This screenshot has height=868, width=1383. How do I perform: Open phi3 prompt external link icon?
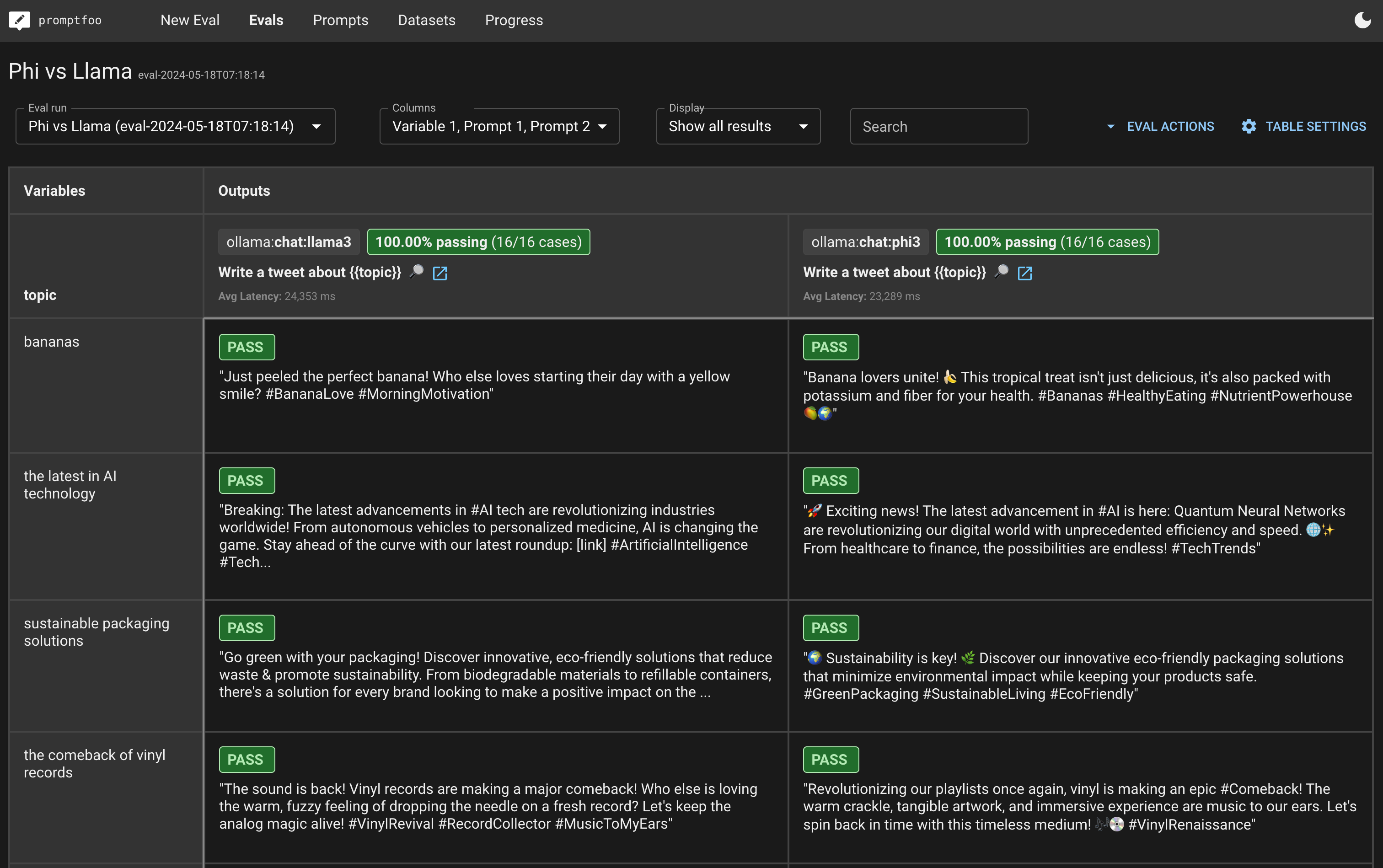click(1025, 273)
